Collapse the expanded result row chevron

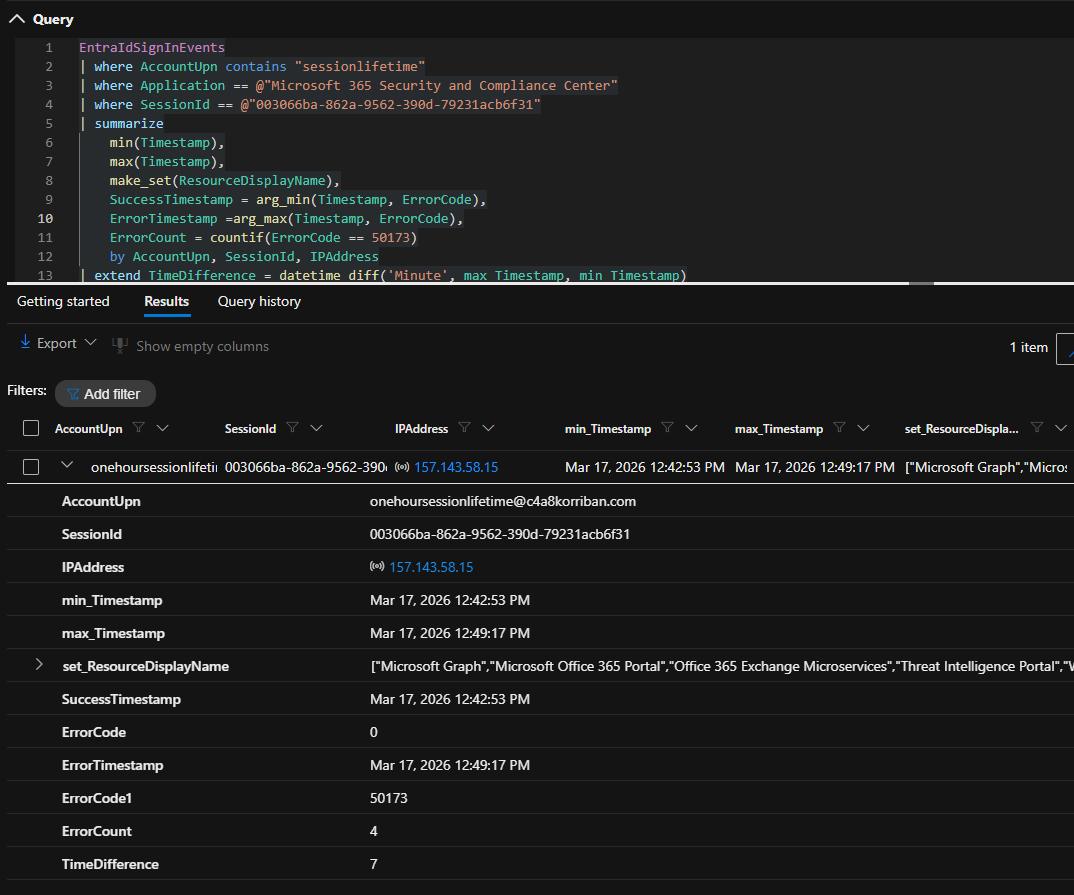pos(68,465)
